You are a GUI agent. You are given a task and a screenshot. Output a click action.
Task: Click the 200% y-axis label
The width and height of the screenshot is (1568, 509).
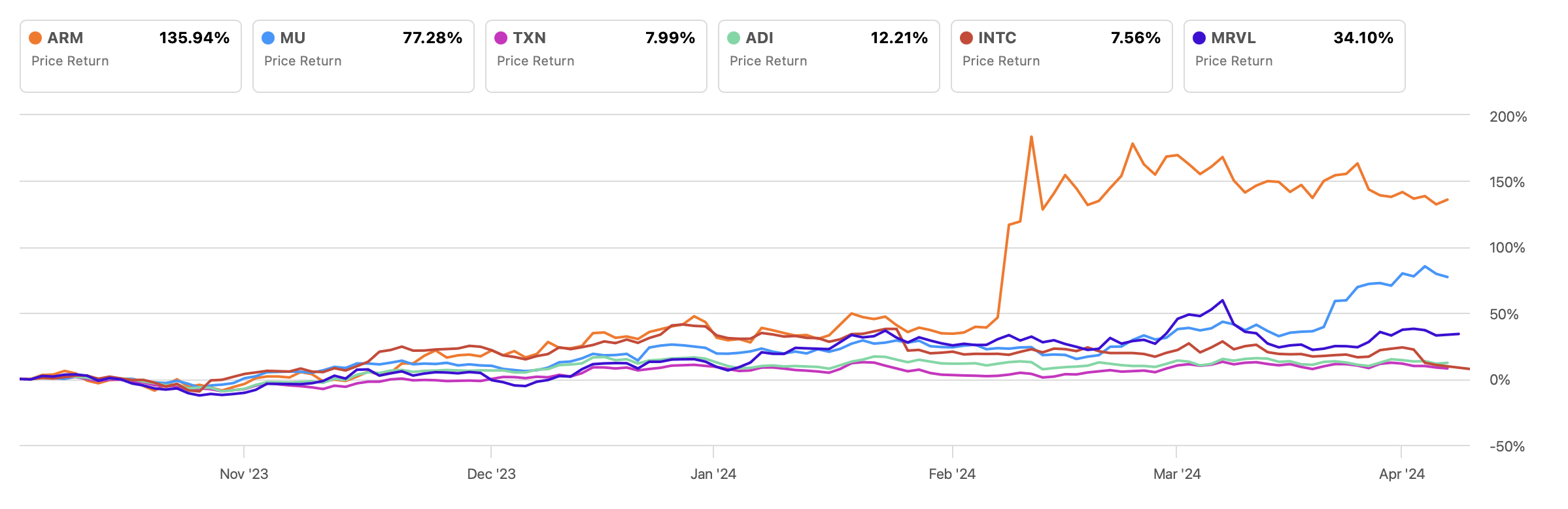pyautogui.click(x=1508, y=117)
